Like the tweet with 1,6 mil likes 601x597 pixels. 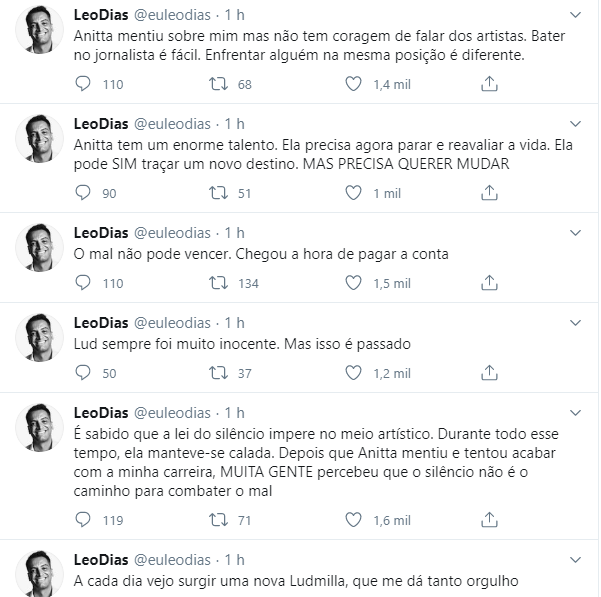(353, 520)
